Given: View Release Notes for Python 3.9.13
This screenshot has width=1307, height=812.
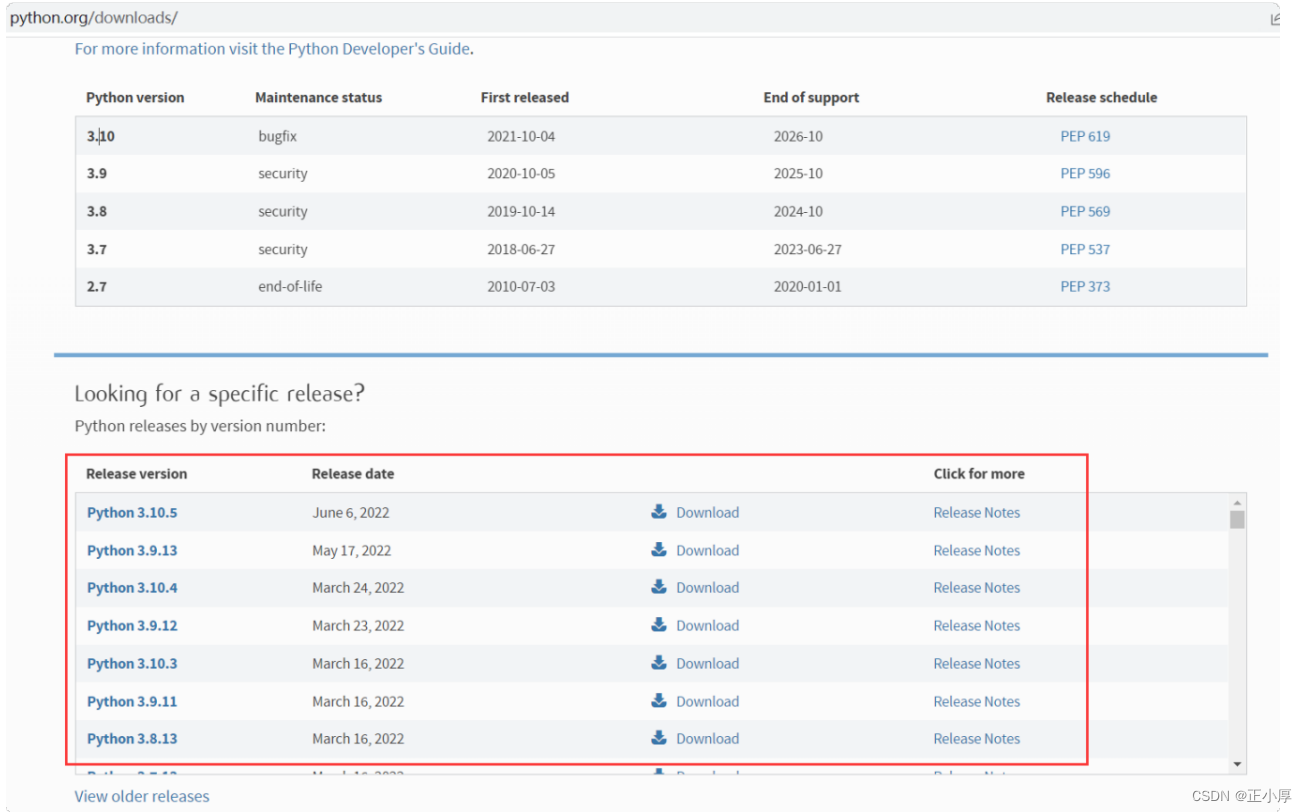Looking at the screenshot, I should pos(977,550).
